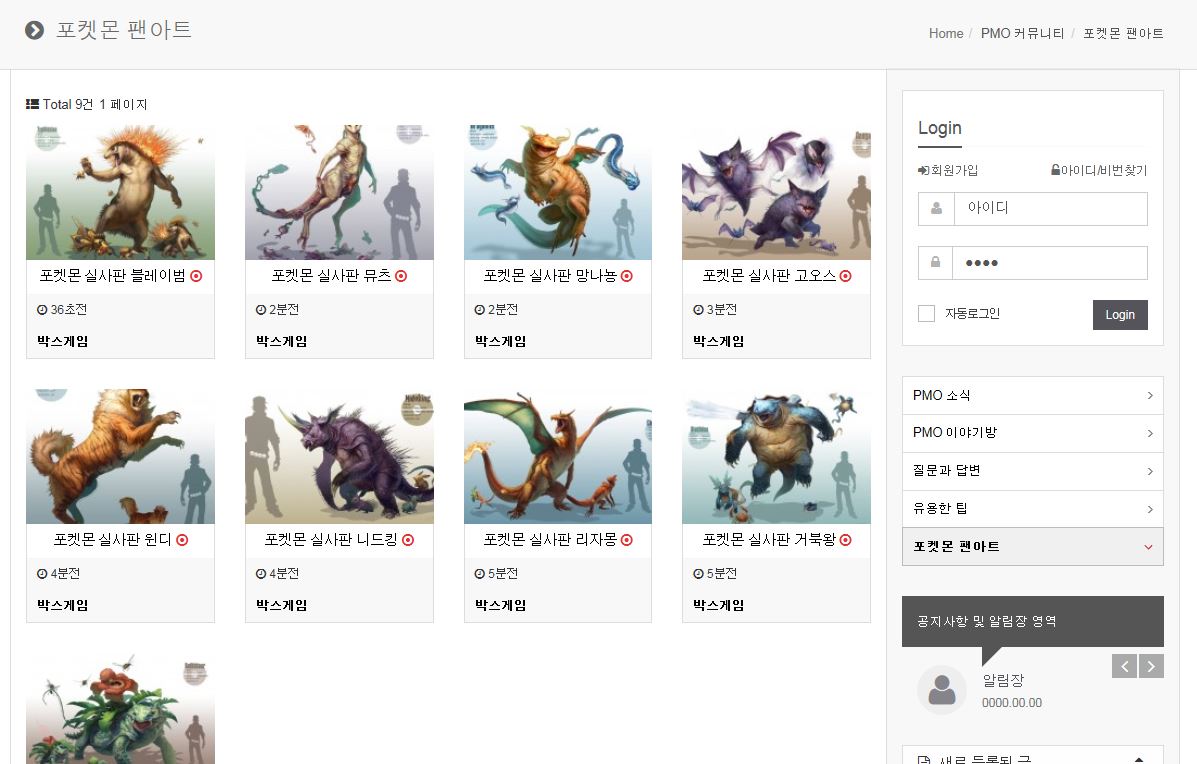Expand the PMO 이야기방 chevron
1197x764 pixels.
[x=1150, y=434]
